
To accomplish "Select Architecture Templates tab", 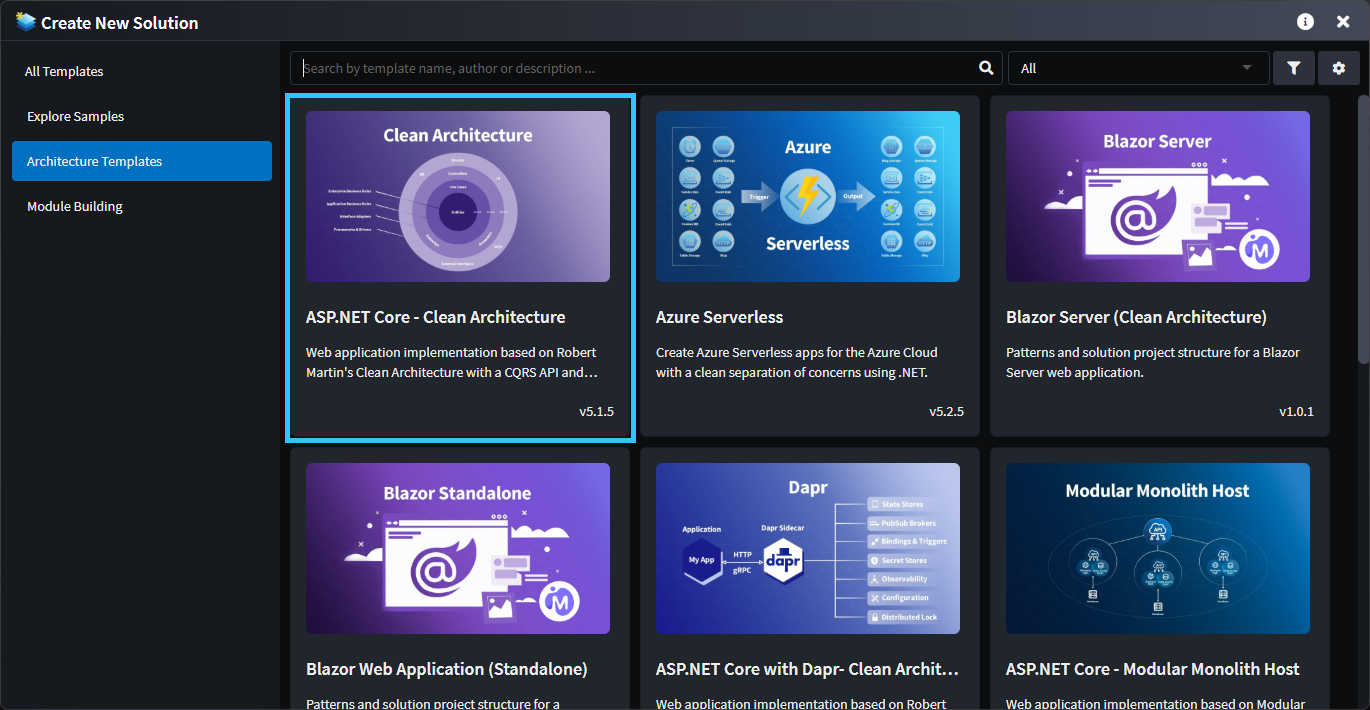I will (x=142, y=161).
